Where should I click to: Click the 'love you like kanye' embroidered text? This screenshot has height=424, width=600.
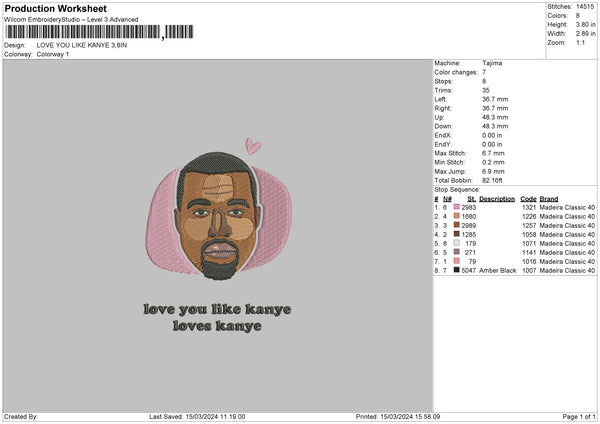[217, 309]
